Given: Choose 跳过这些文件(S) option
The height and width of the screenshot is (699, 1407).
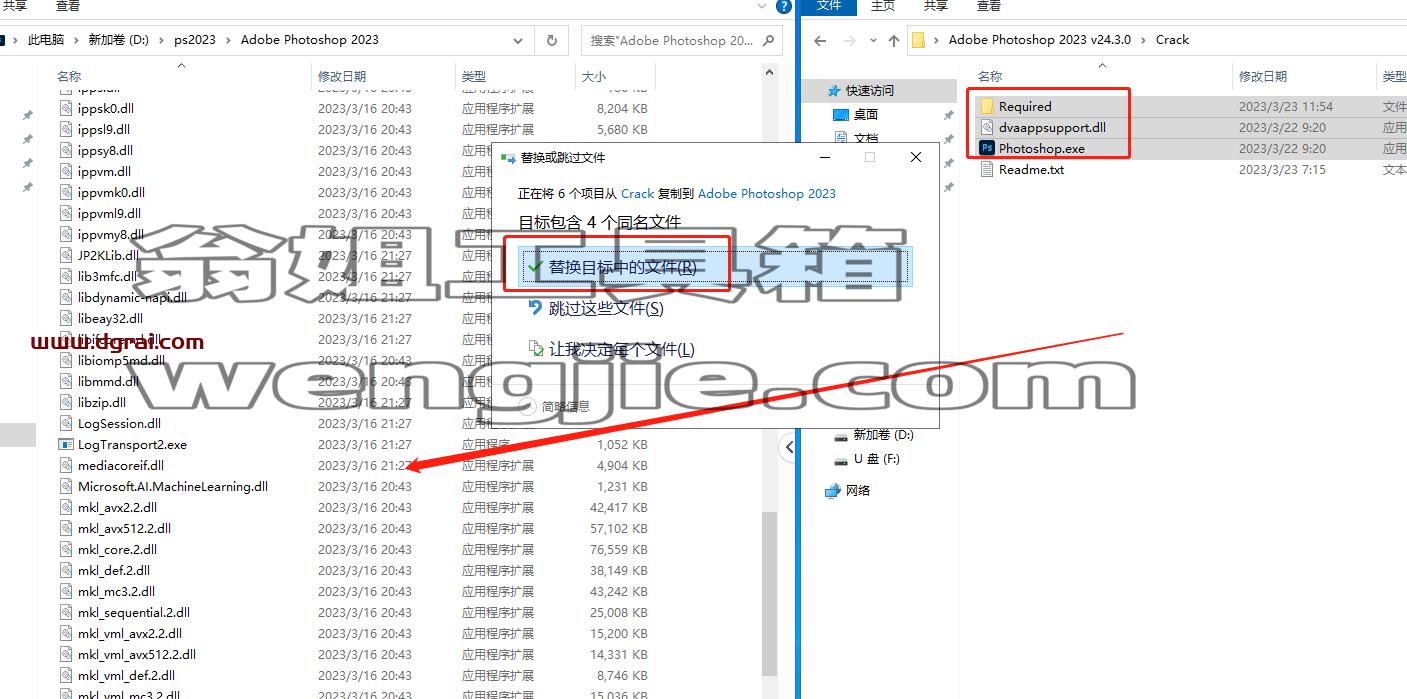Looking at the screenshot, I should [x=606, y=308].
